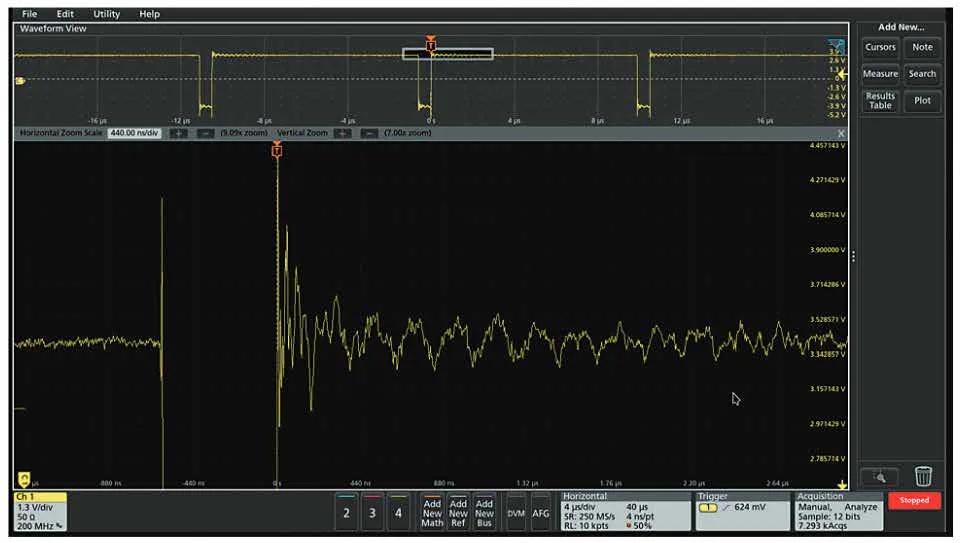Viewport: 960px width, 543px height.
Task: Select the orange trigger position marker in zoom view
Action: point(277,150)
